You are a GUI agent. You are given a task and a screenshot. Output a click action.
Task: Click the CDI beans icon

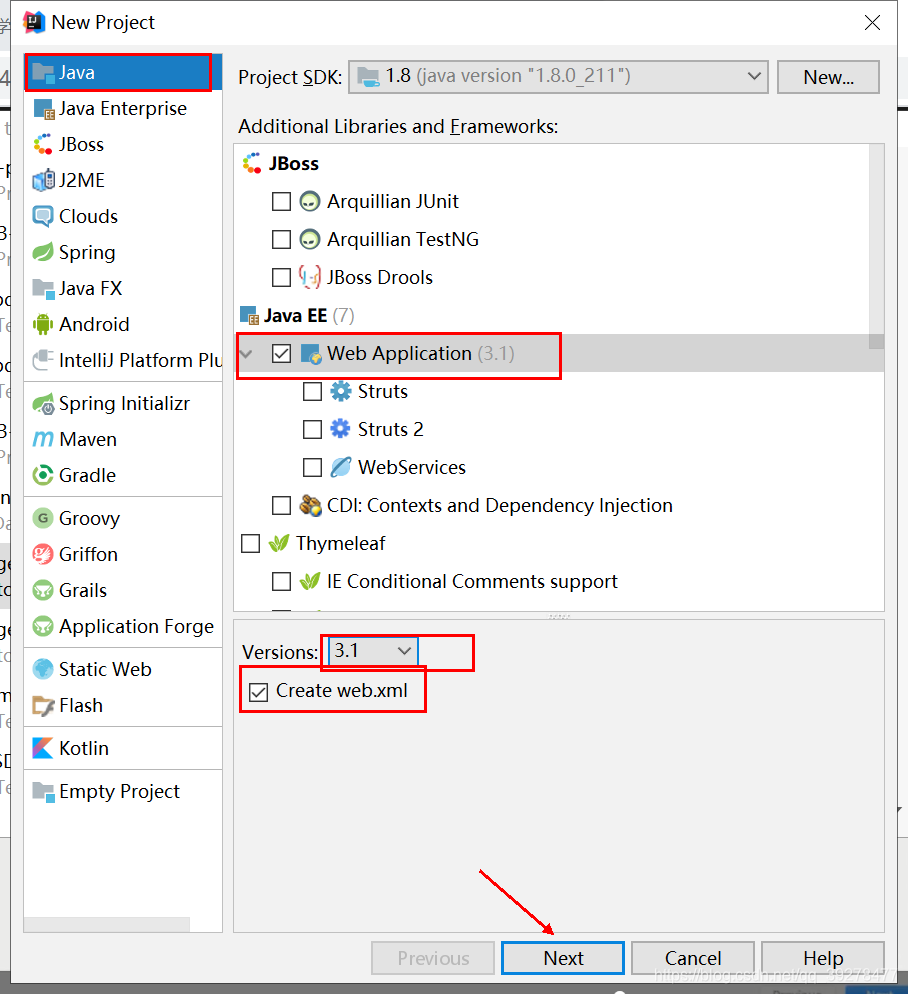coord(310,506)
